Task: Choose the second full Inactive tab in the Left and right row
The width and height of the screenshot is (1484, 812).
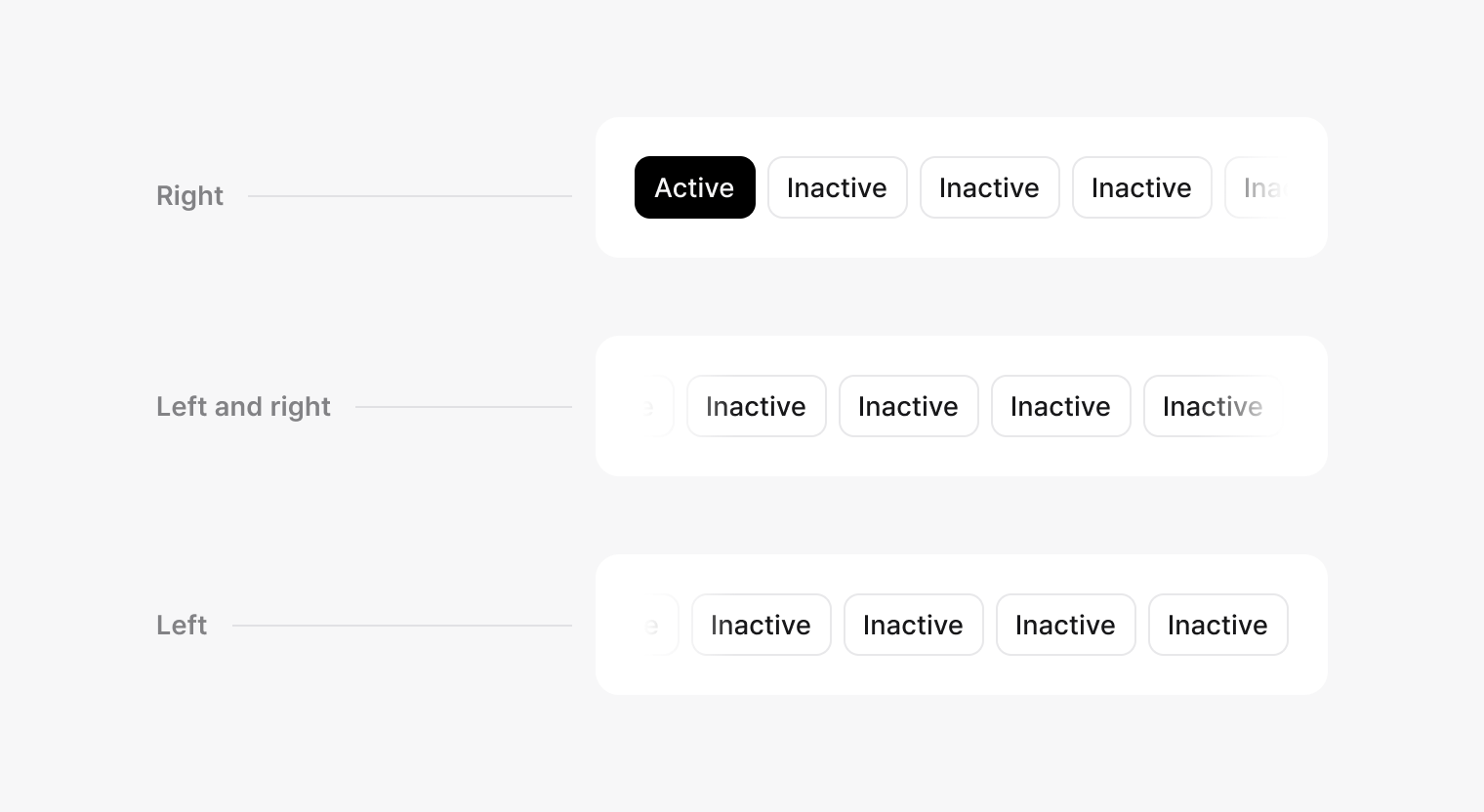Action: pos(908,406)
